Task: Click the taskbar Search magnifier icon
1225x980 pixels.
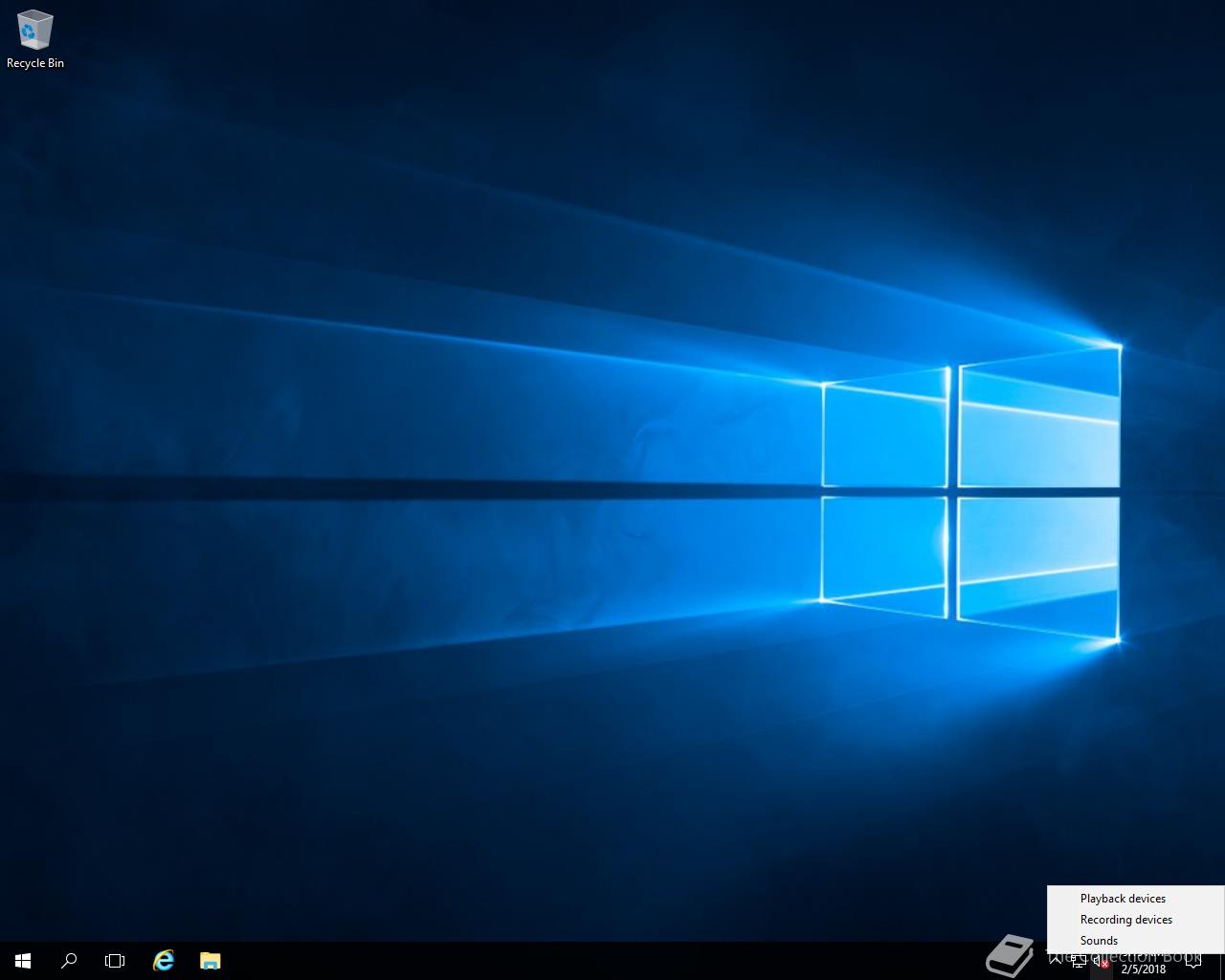Action: [x=69, y=960]
